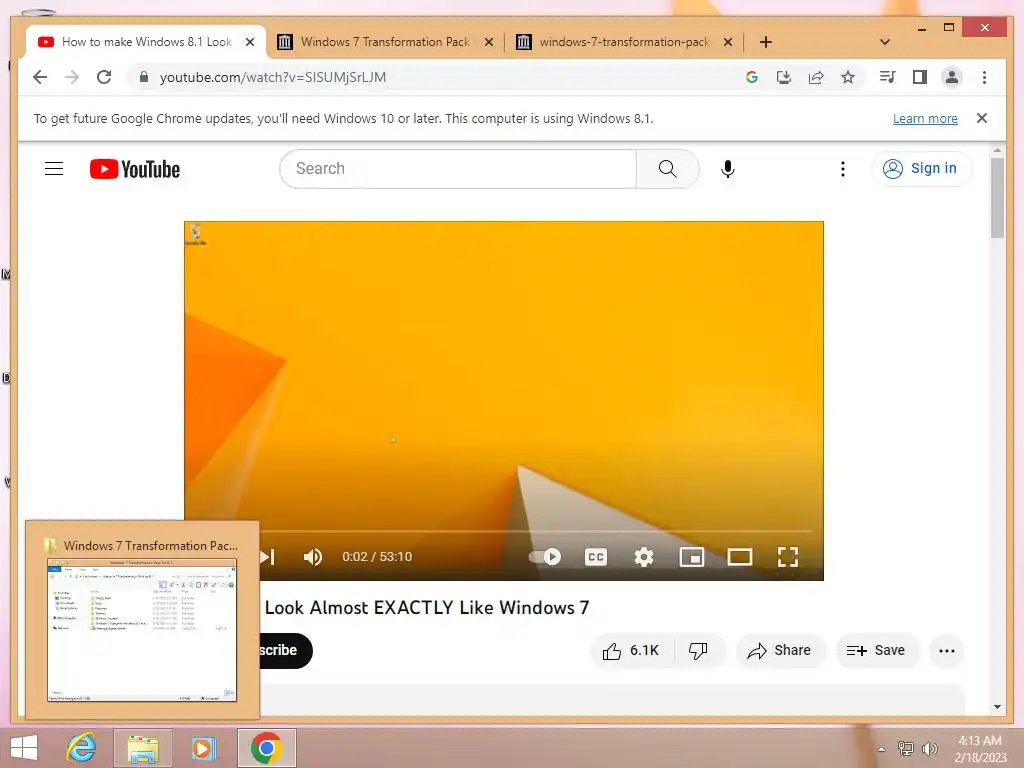
Task: Open YouTube hamburger guide menu
Action: point(54,168)
